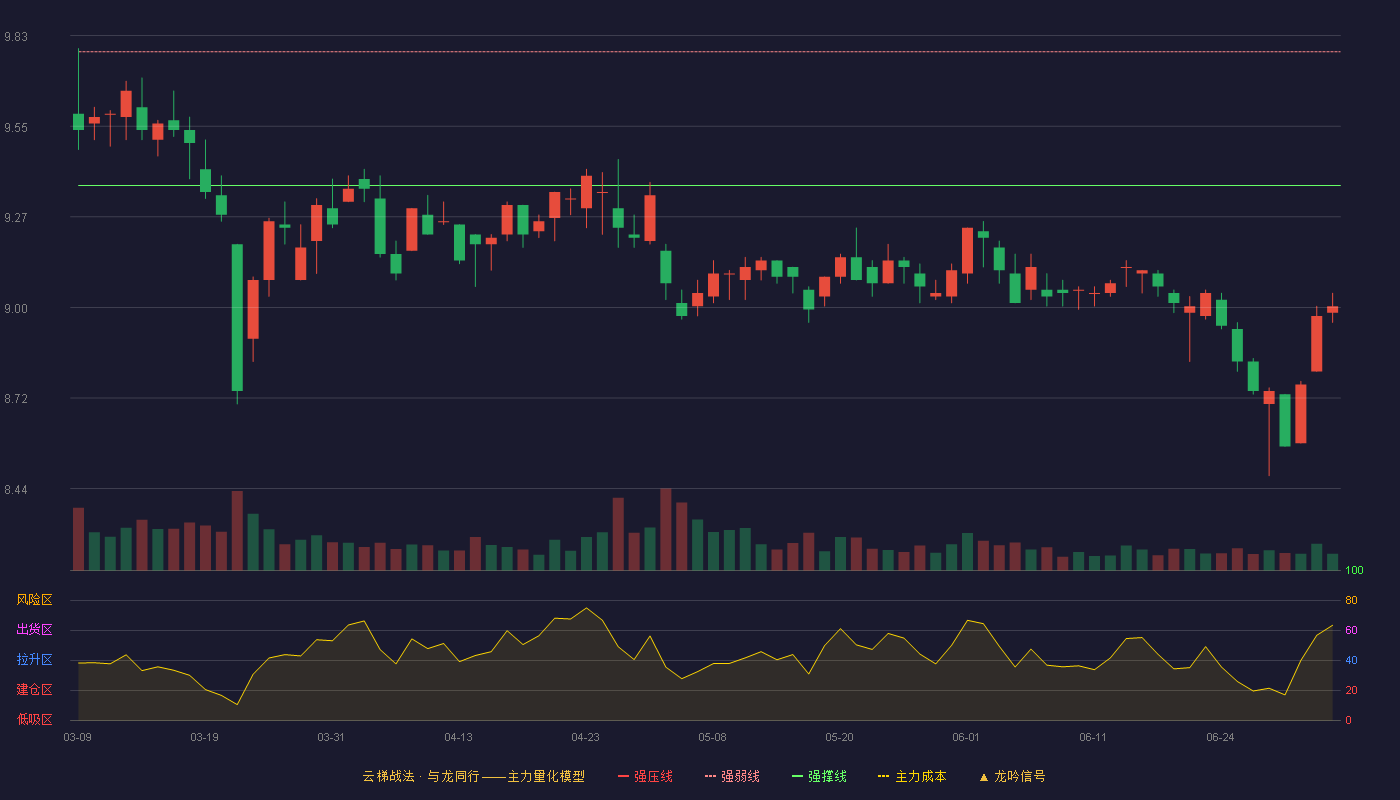The height and width of the screenshot is (800, 1400).
Task: Click the tall green candlestick falling to 8.72
Action: tap(237, 317)
